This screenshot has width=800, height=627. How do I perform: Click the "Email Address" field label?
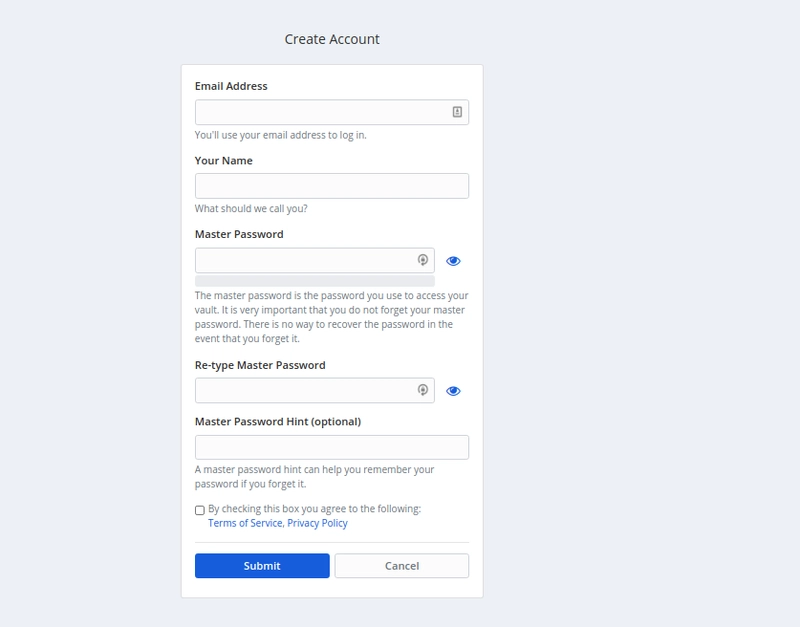coord(231,86)
